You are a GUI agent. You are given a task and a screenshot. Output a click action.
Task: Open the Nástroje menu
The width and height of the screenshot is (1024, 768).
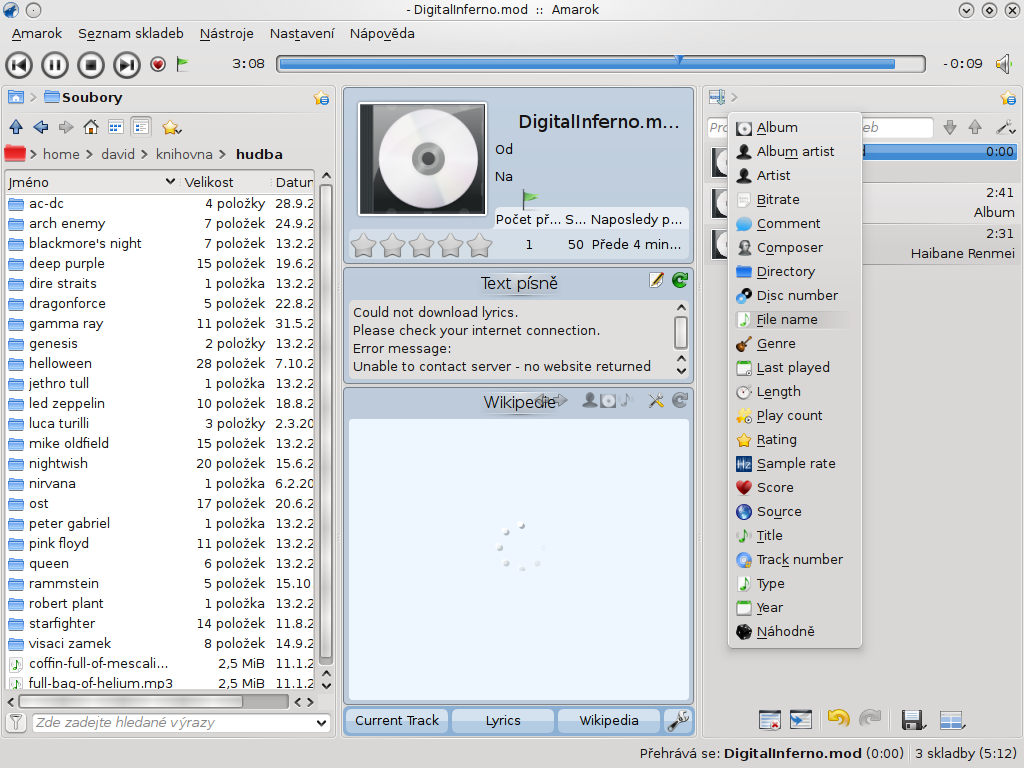[x=227, y=33]
